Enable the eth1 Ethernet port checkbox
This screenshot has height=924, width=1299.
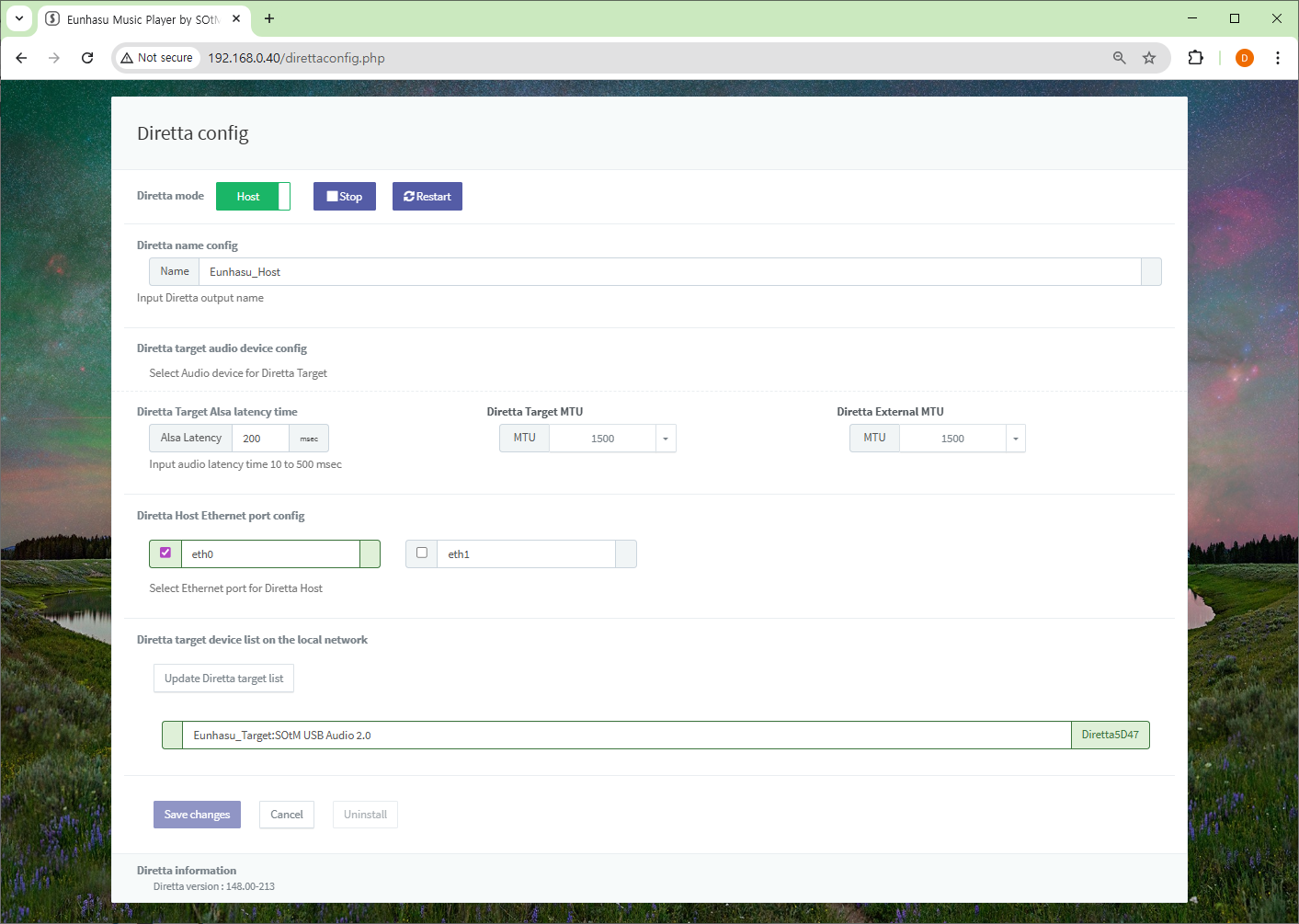click(x=422, y=553)
